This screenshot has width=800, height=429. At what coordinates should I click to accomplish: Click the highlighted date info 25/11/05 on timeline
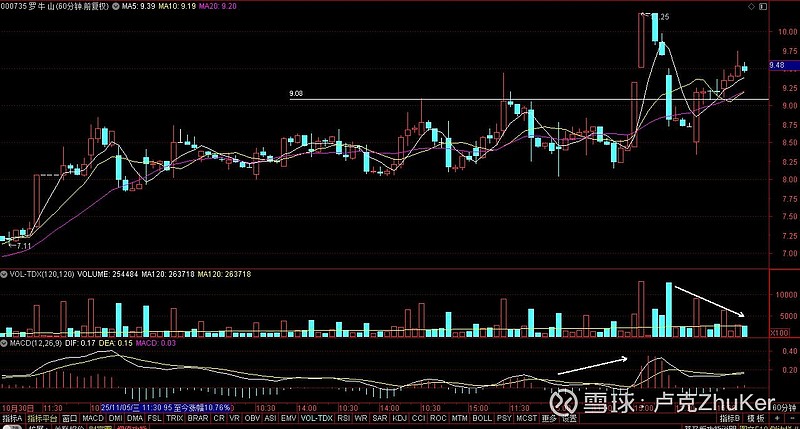pos(166,408)
